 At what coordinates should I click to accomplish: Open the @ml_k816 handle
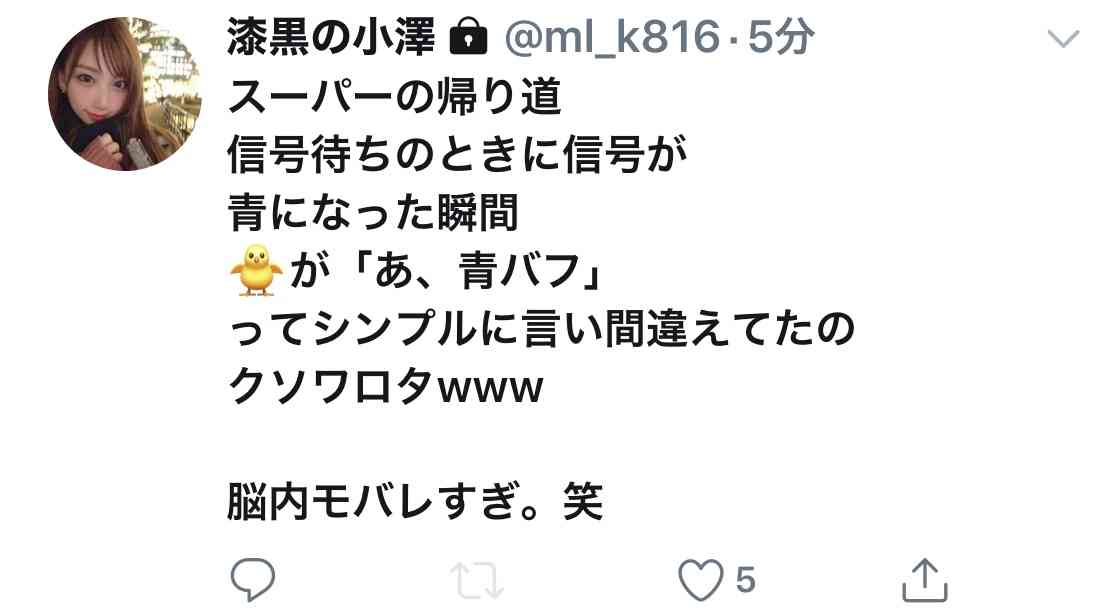point(612,37)
